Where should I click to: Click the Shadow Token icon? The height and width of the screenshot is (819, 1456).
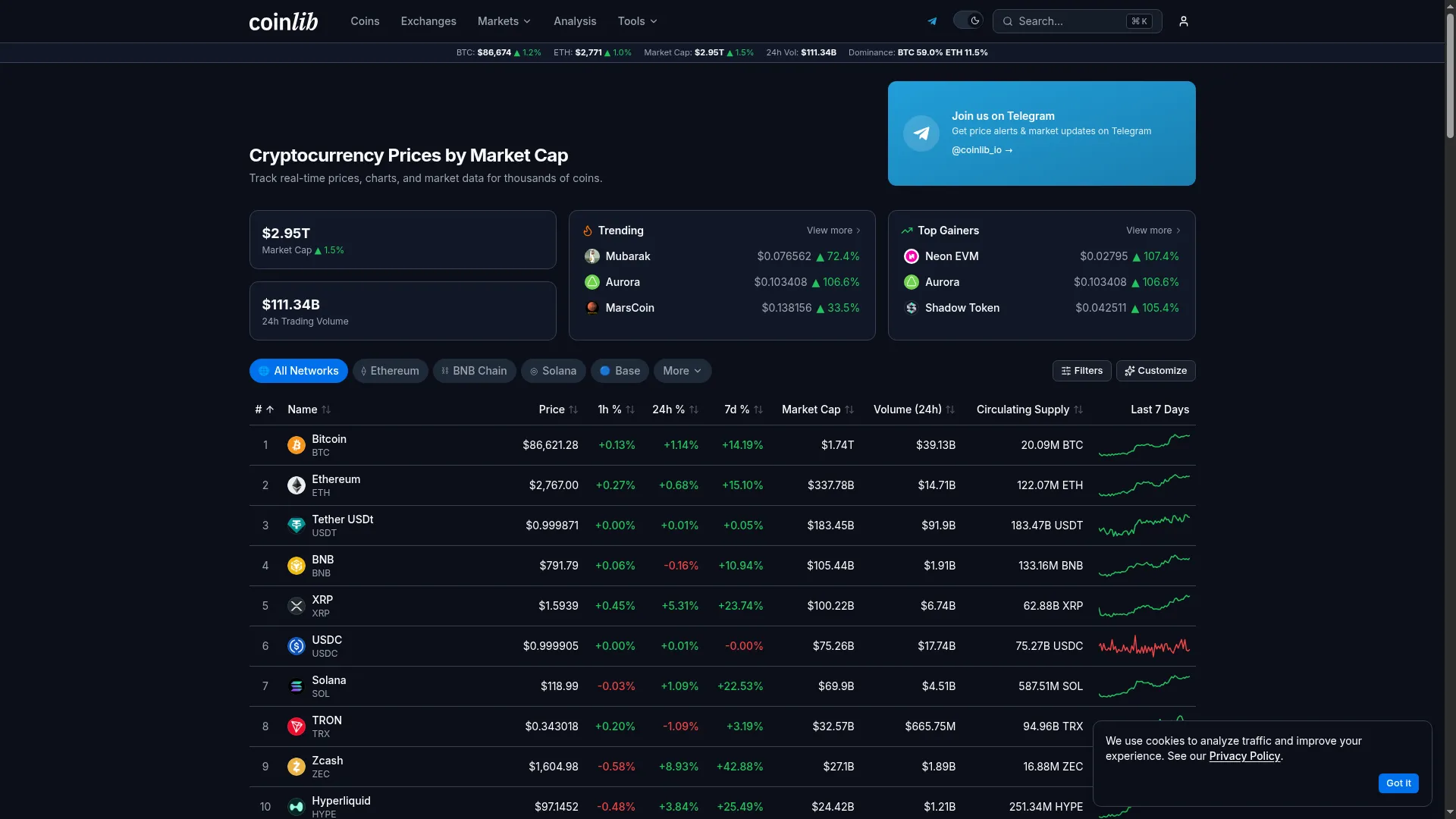(x=912, y=308)
